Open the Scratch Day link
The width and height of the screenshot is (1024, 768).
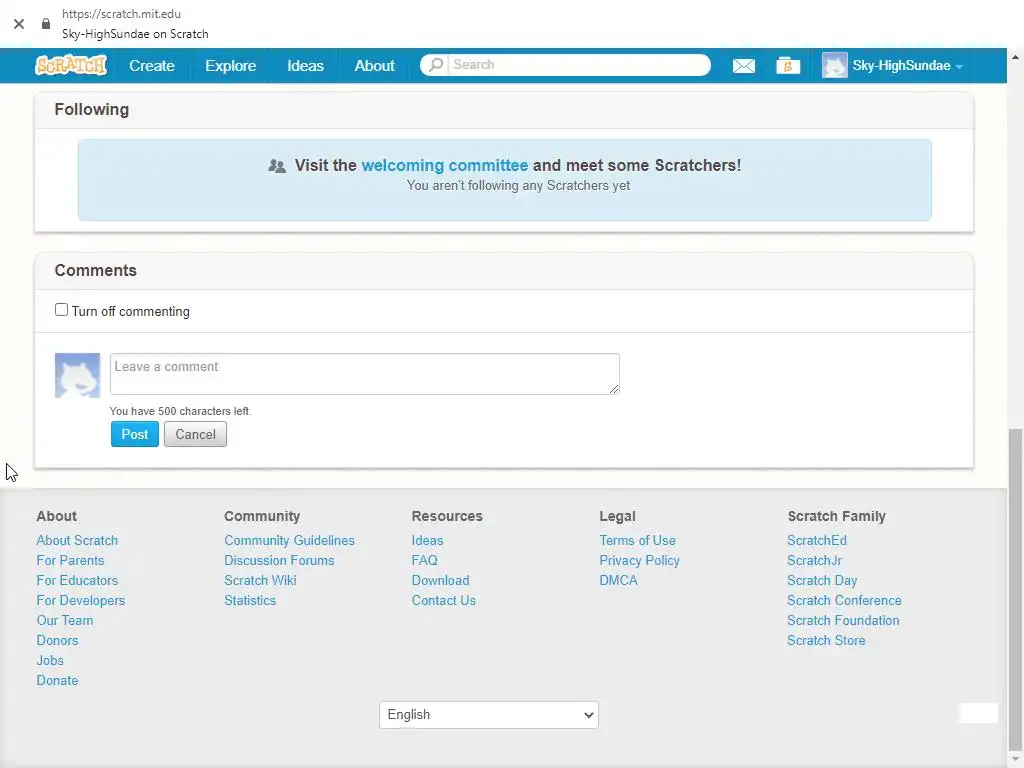822,580
